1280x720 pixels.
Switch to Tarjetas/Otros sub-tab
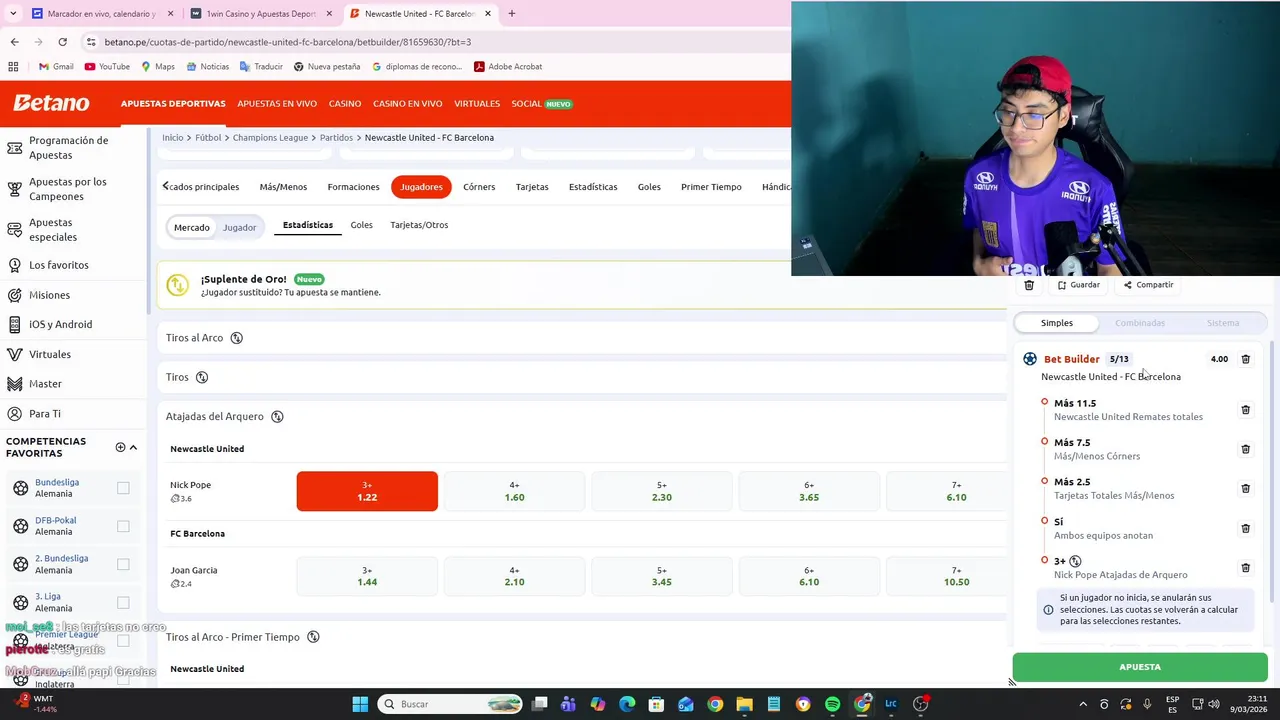[x=419, y=225]
